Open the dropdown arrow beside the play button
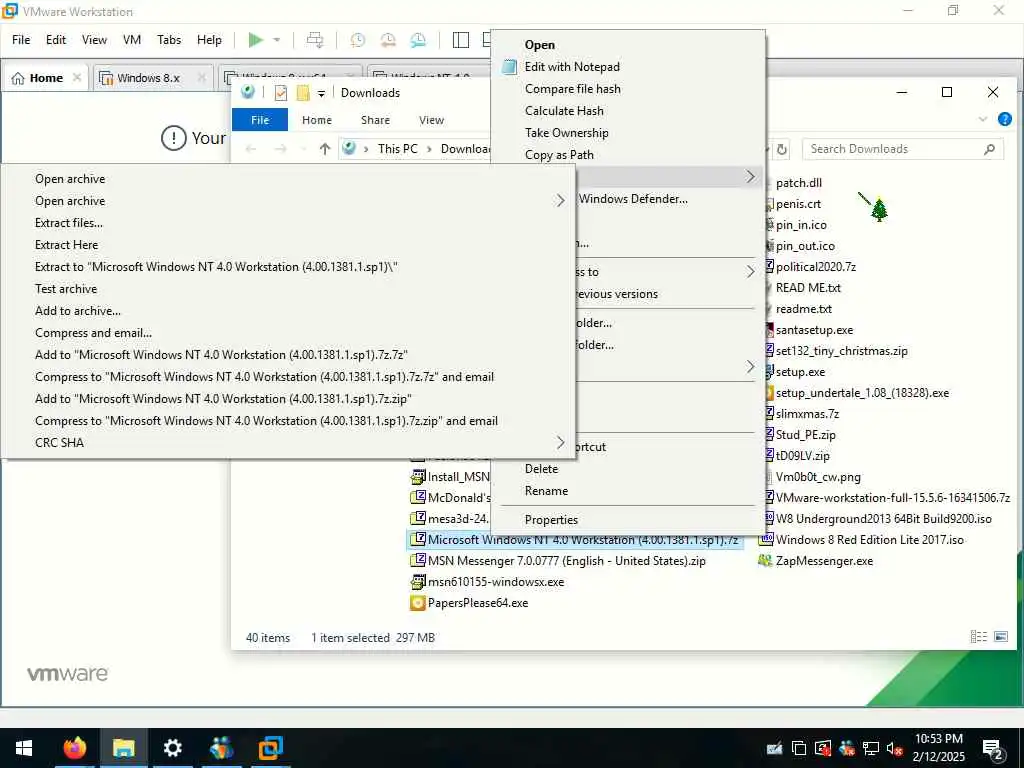Image resolution: width=1024 pixels, height=768 pixels. [277, 40]
